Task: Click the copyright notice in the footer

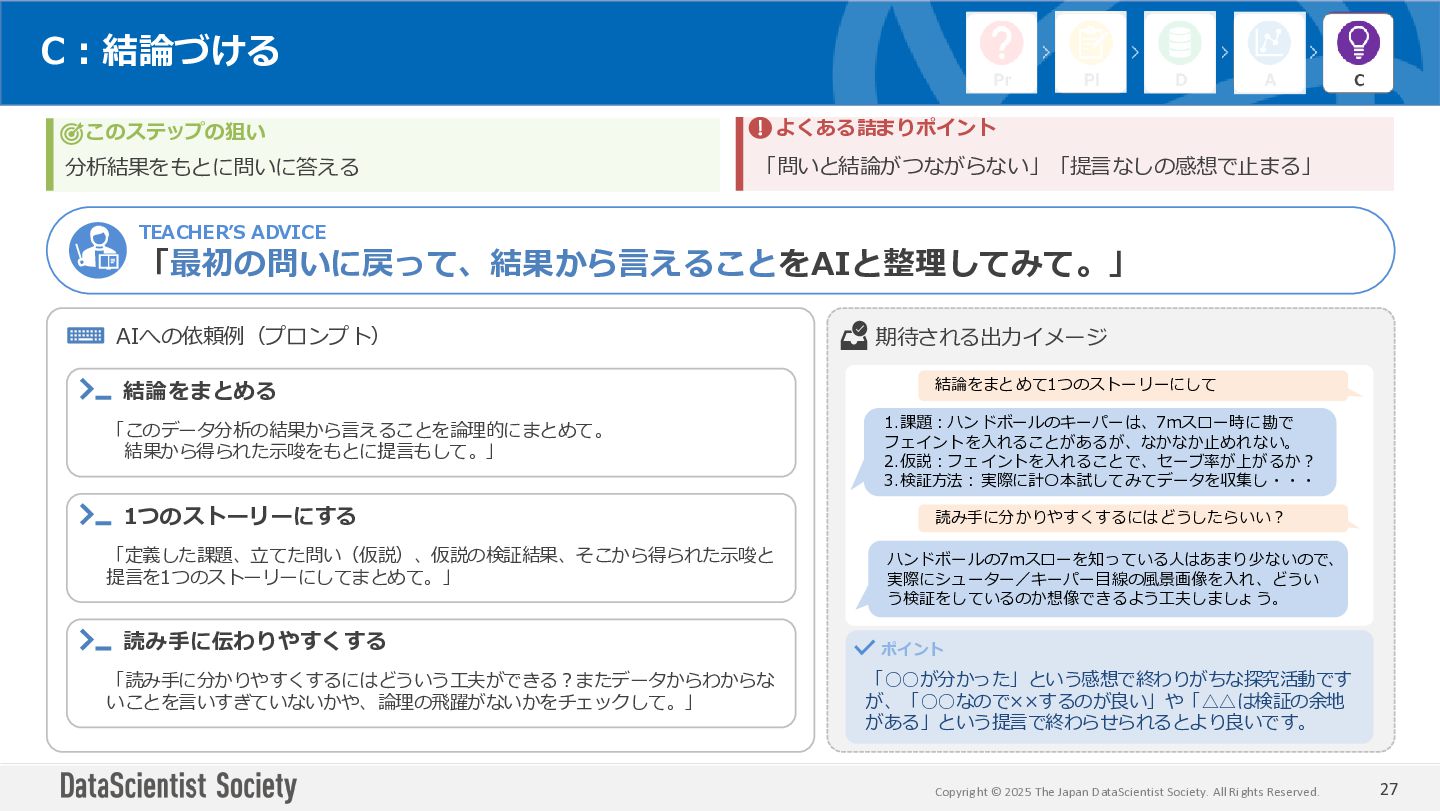Action: (x=1127, y=792)
